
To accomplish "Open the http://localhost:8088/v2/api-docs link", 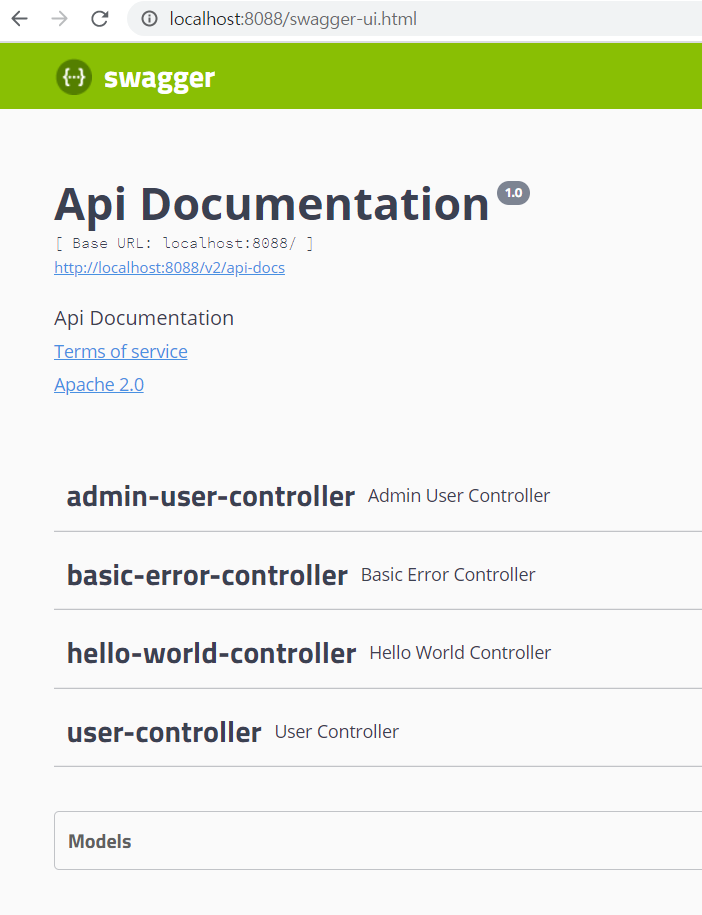I will [x=169, y=267].
